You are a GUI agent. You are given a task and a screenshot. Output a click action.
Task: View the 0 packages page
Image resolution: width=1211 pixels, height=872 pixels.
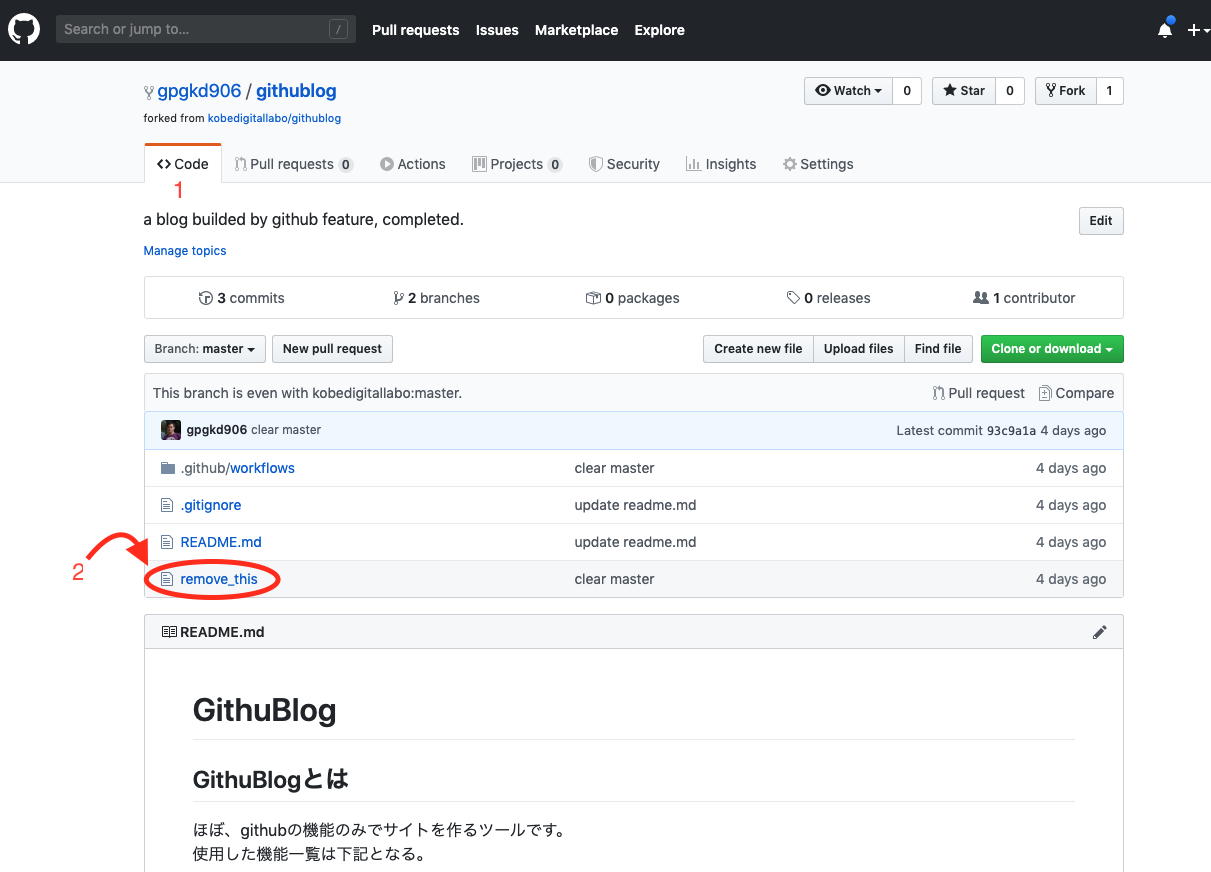point(632,298)
